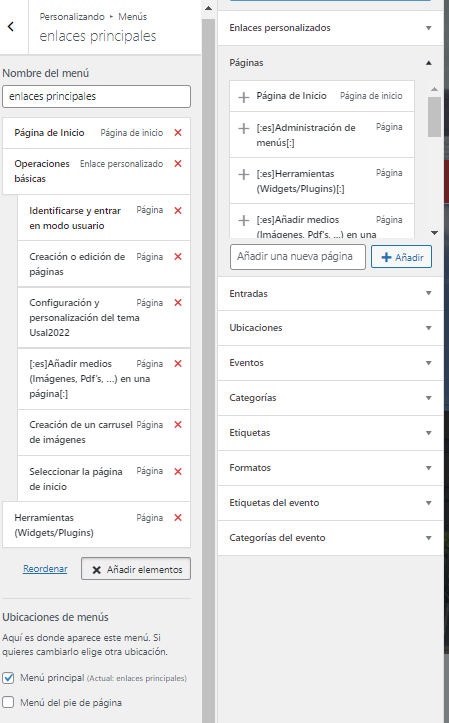This screenshot has height=723, width=449.
Task: Click the Añadir elementos button
Action: tap(136, 569)
